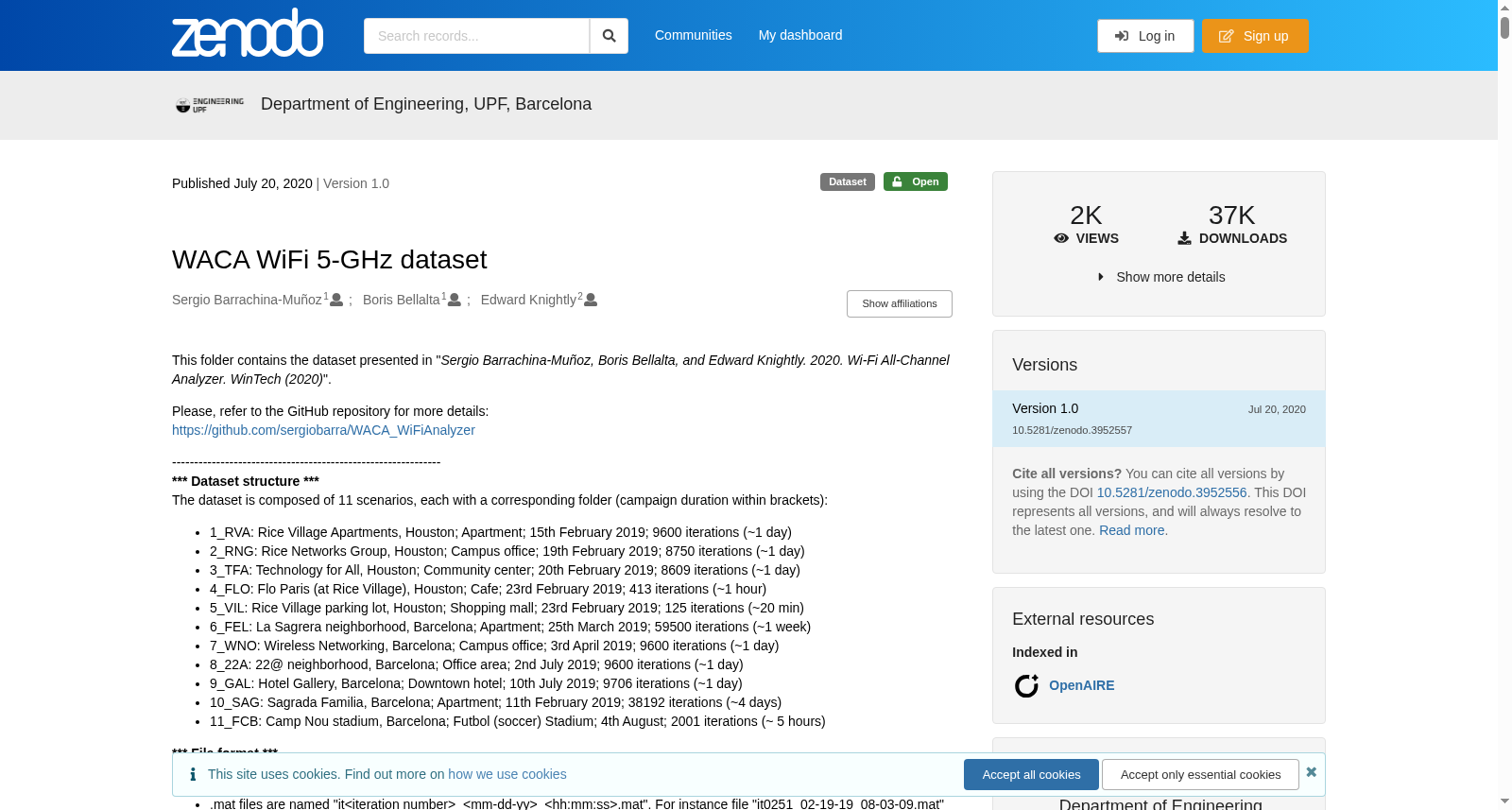Image resolution: width=1512 pixels, height=810 pixels.
Task: Click the page vertical scrollbar
Action: (x=1504, y=405)
